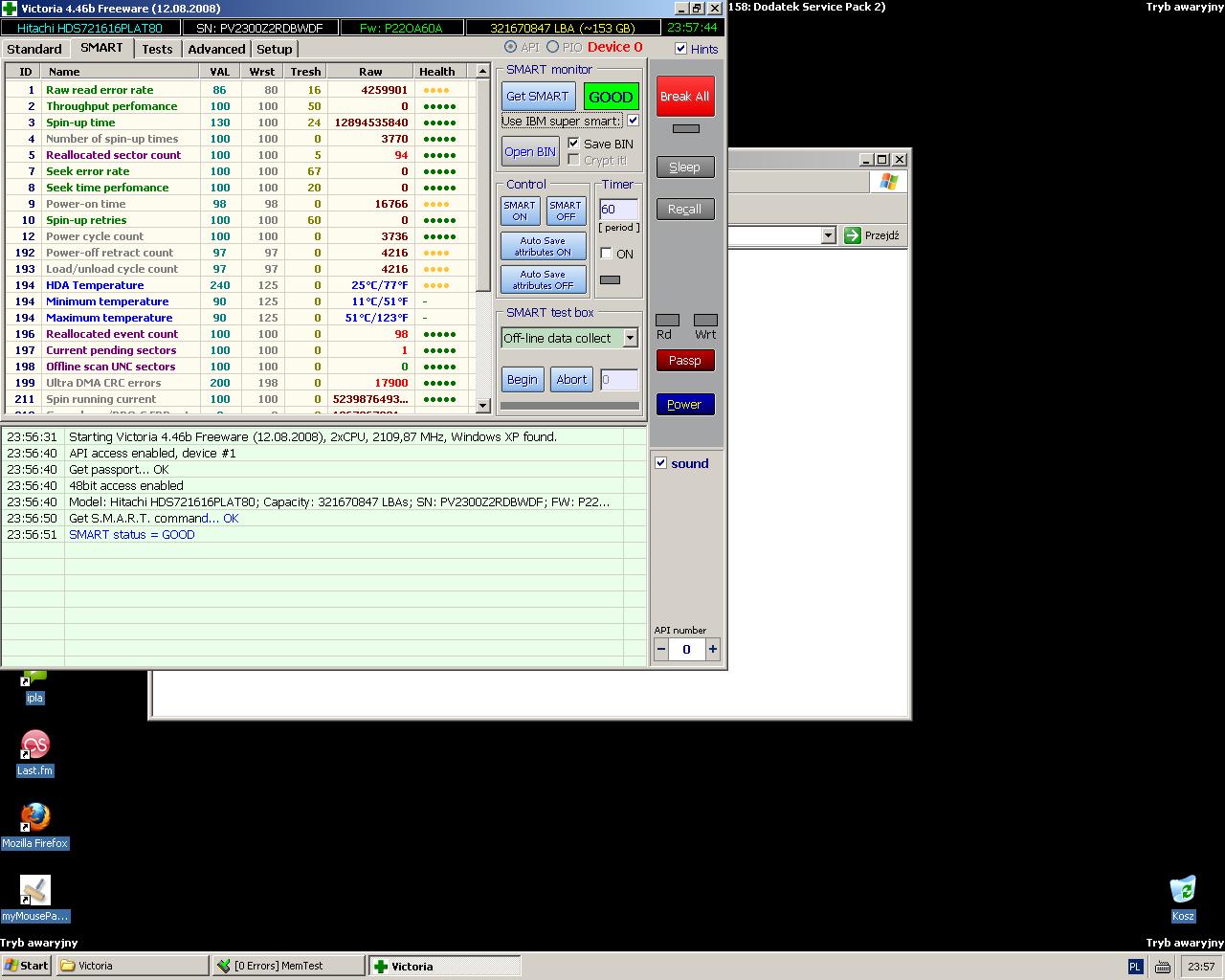Select the Reallocated sector count attribute
This screenshot has width=1225, height=980.
[239, 155]
